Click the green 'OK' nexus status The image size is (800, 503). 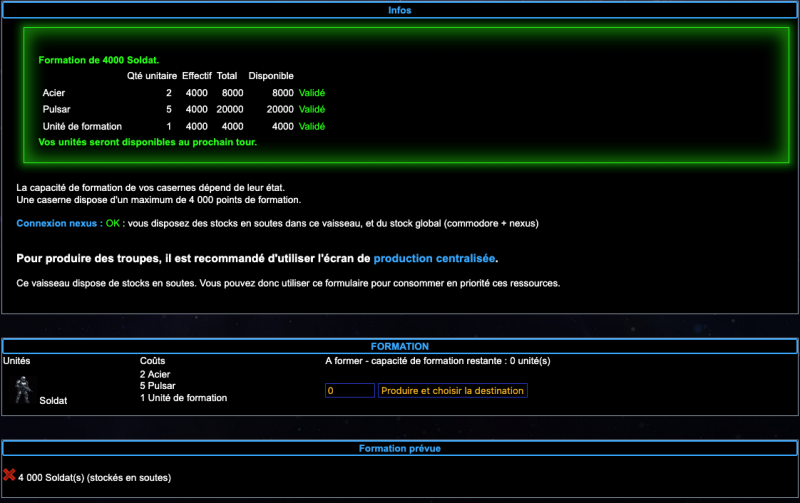point(113,223)
